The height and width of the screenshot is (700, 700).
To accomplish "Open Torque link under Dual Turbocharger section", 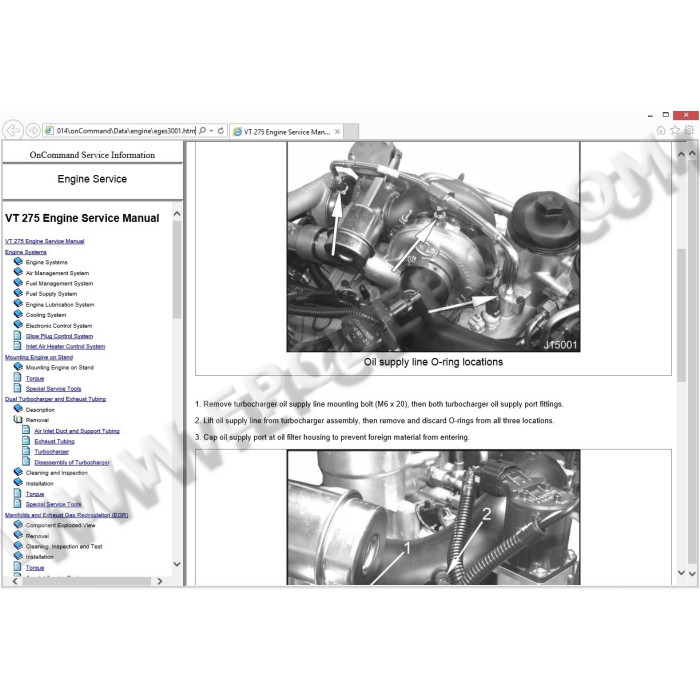I will point(35,494).
